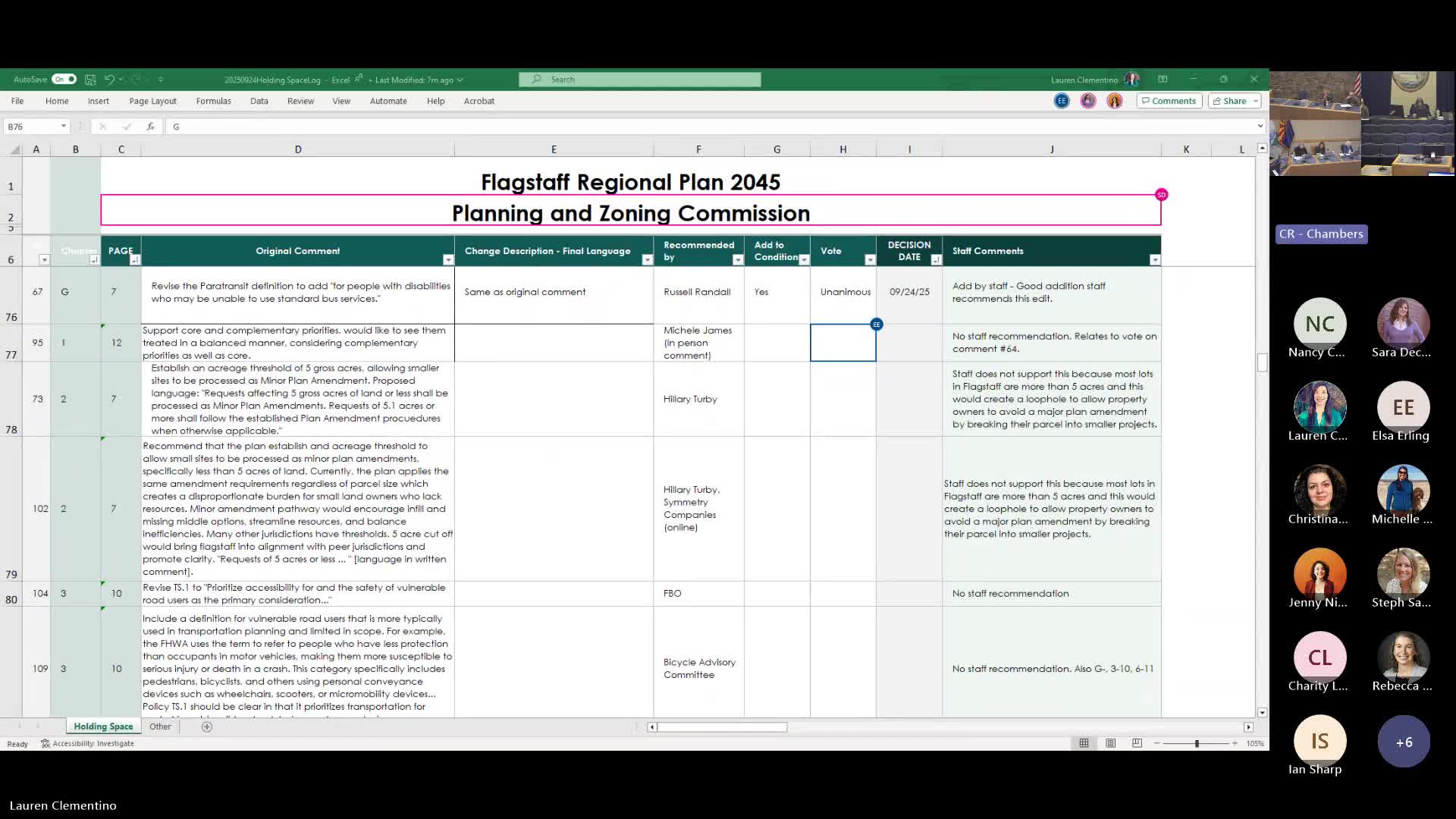The height and width of the screenshot is (819, 1456).
Task: Switch to Page Layout view icon
Action: point(1110,743)
